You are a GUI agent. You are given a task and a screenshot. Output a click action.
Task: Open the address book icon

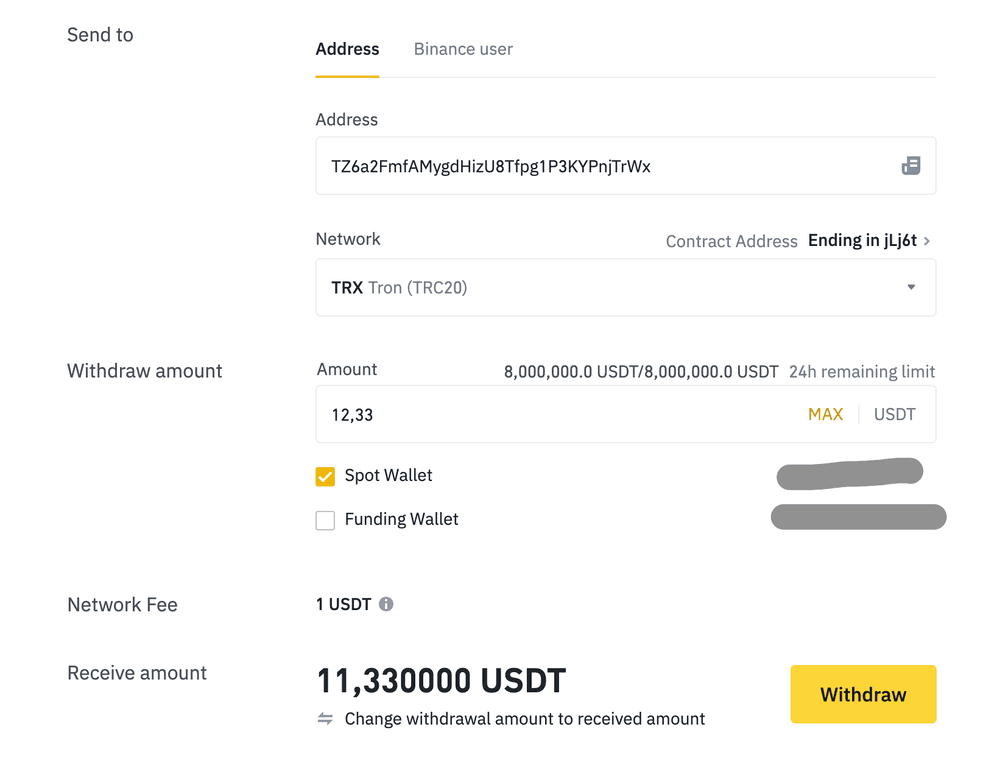pos(910,166)
